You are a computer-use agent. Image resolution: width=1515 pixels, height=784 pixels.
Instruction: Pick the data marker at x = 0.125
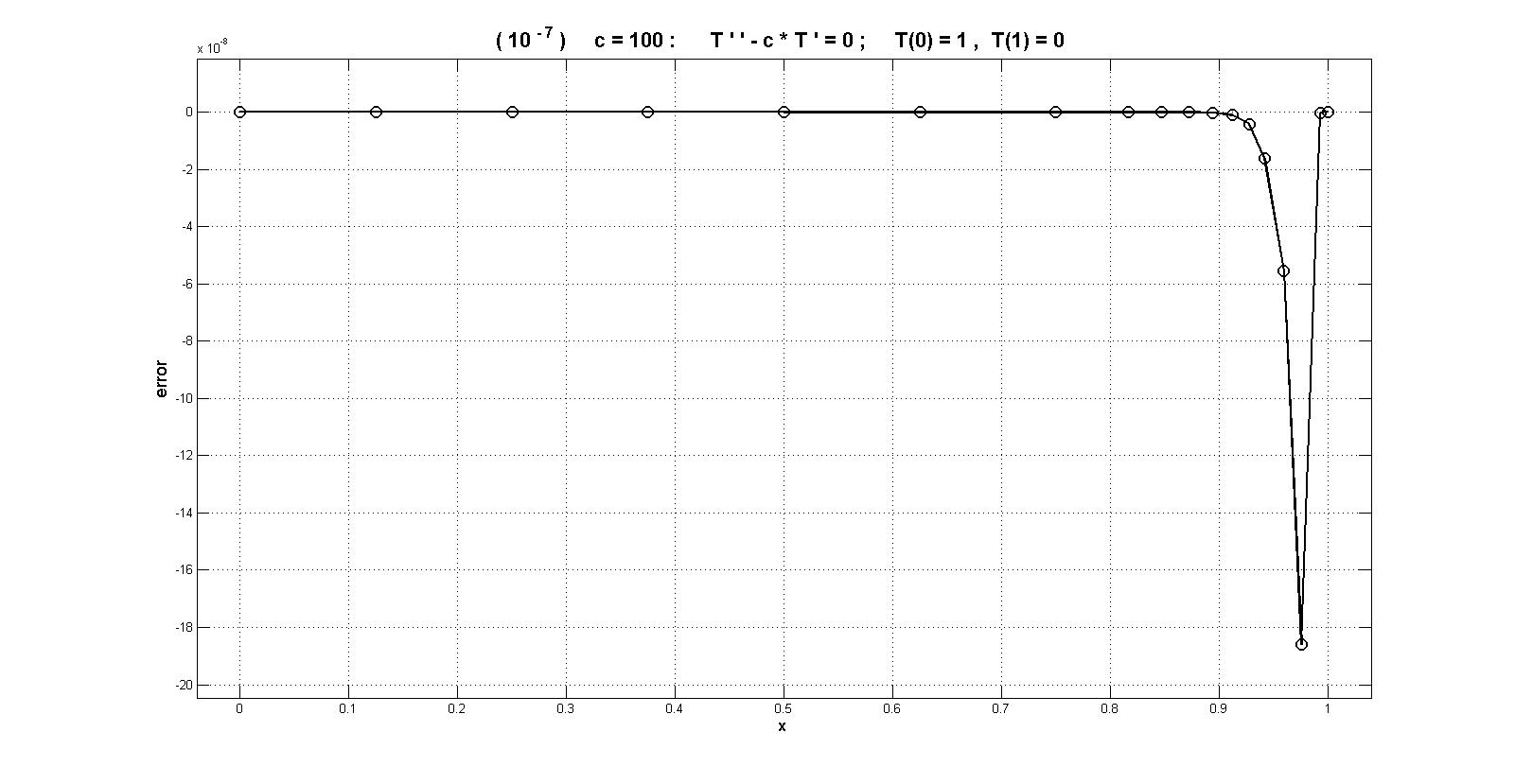pyautogui.click(x=376, y=112)
